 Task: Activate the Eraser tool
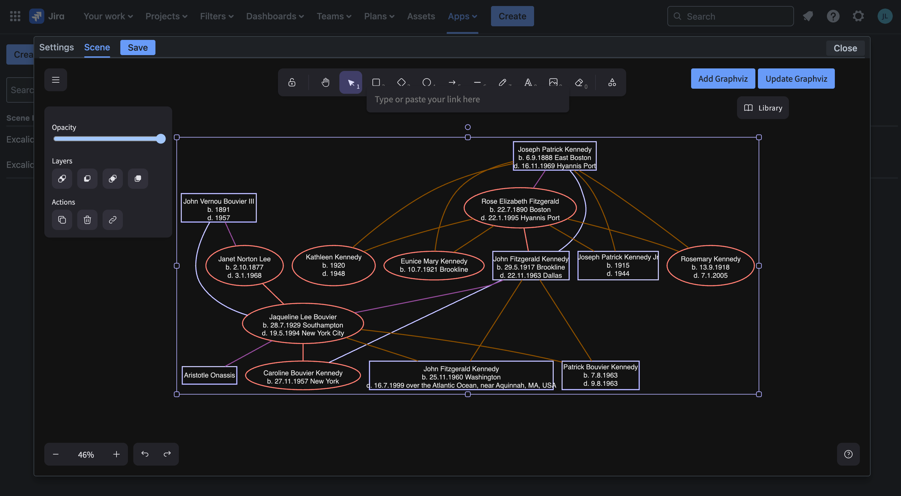click(579, 83)
